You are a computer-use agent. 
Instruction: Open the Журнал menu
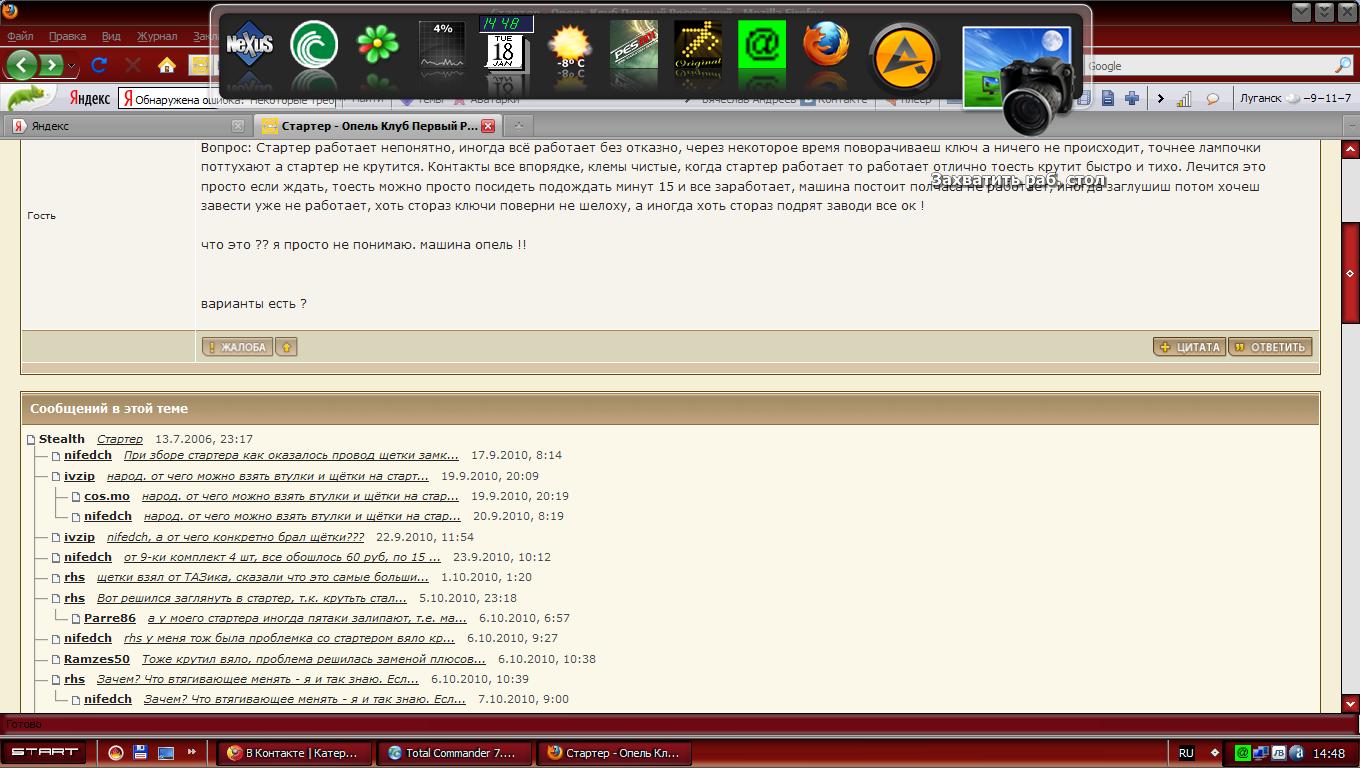pyautogui.click(x=157, y=36)
